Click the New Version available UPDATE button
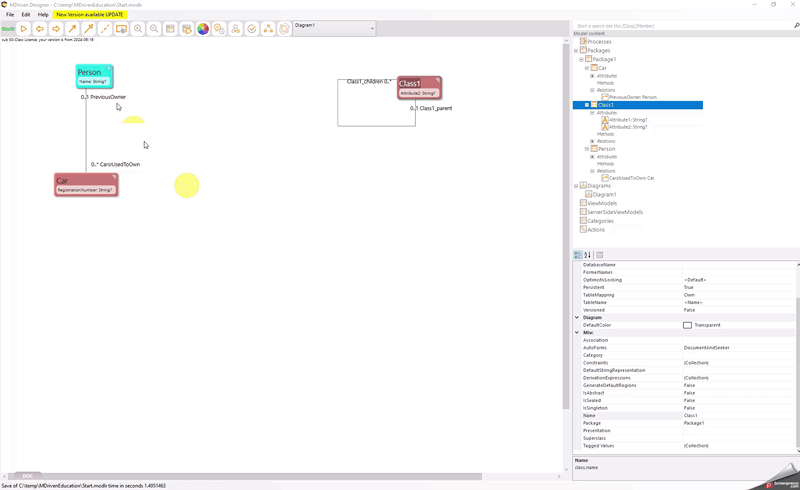Image resolution: width=800 pixels, height=490 pixels. coord(90,15)
